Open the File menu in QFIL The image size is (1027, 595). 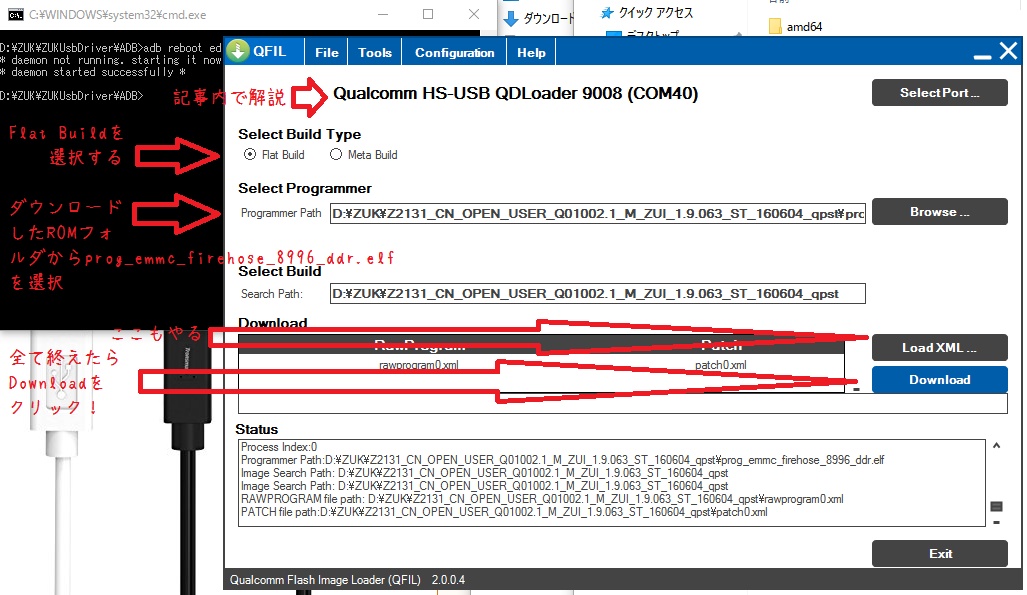click(326, 52)
